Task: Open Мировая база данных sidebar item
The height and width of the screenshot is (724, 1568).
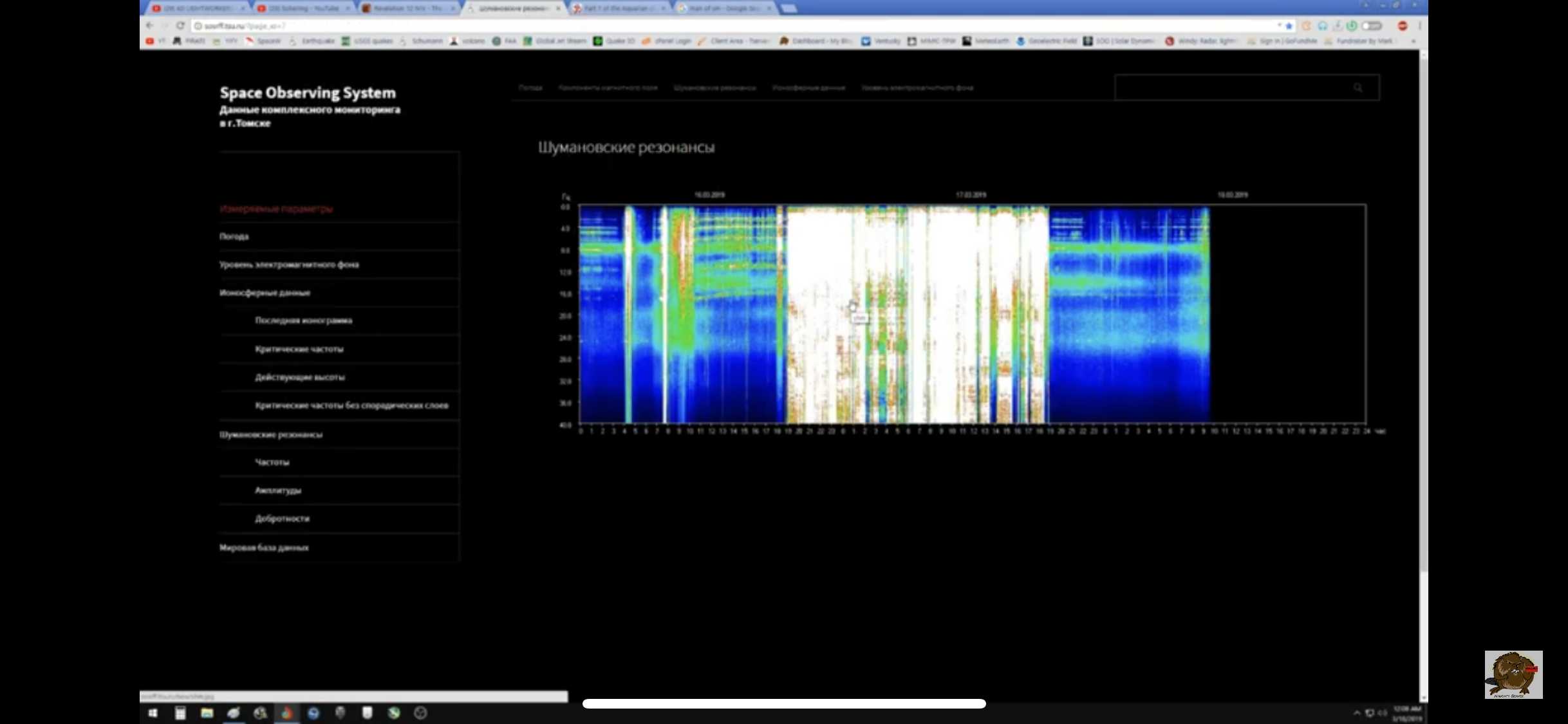Action: click(263, 548)
